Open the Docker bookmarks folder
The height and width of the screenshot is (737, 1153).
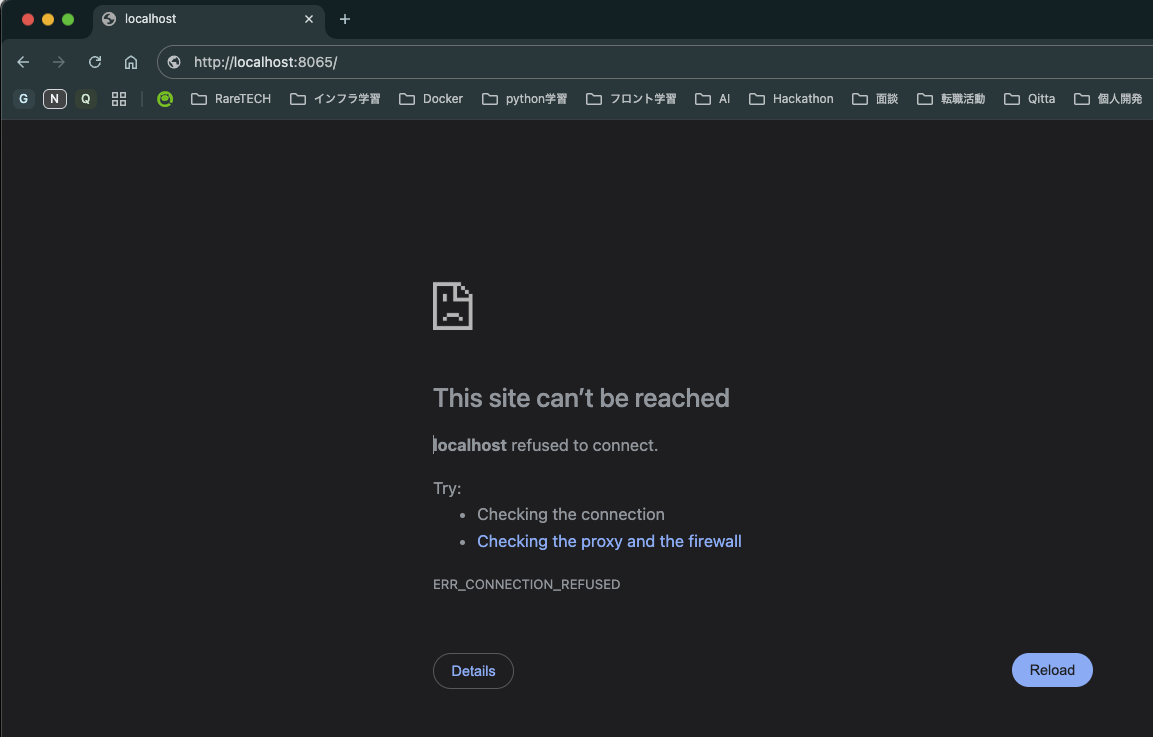[x=431, y=98]
